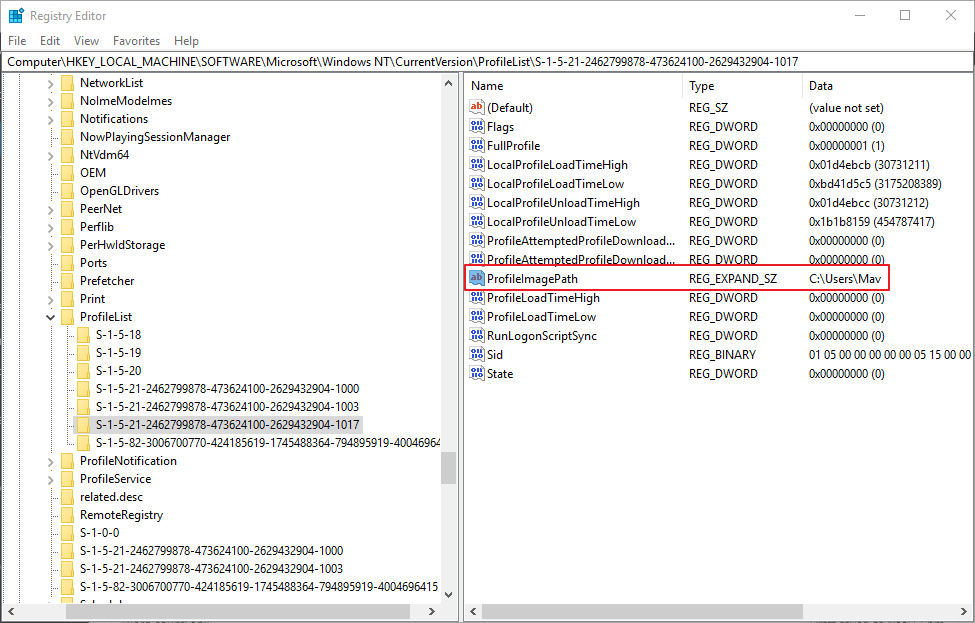Click the 0x01d4ebcb (30731211) data value
This screenshot has height=623, width=975.
click(869, 165)
